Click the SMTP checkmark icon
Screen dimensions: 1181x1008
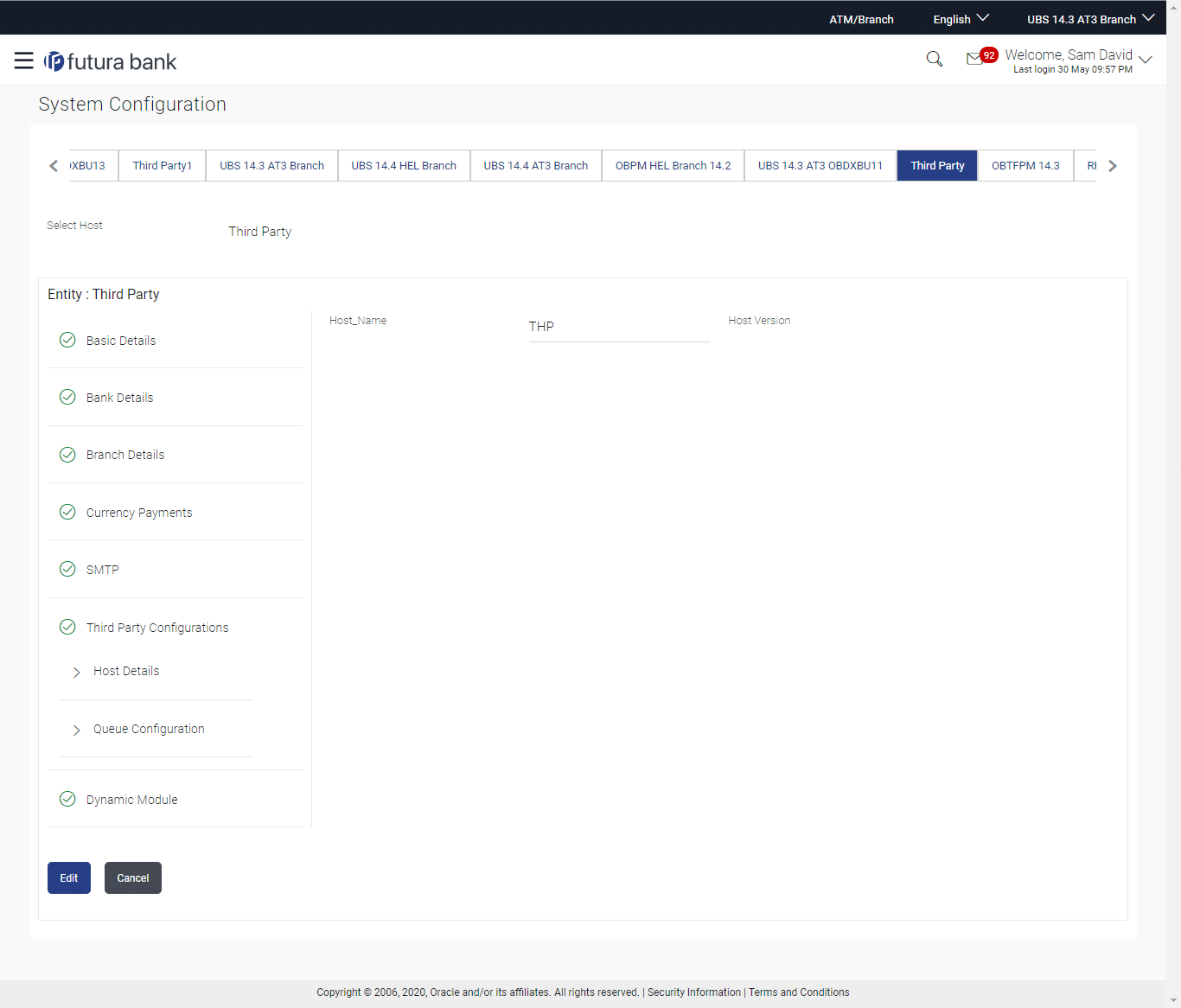coord(67,569)
